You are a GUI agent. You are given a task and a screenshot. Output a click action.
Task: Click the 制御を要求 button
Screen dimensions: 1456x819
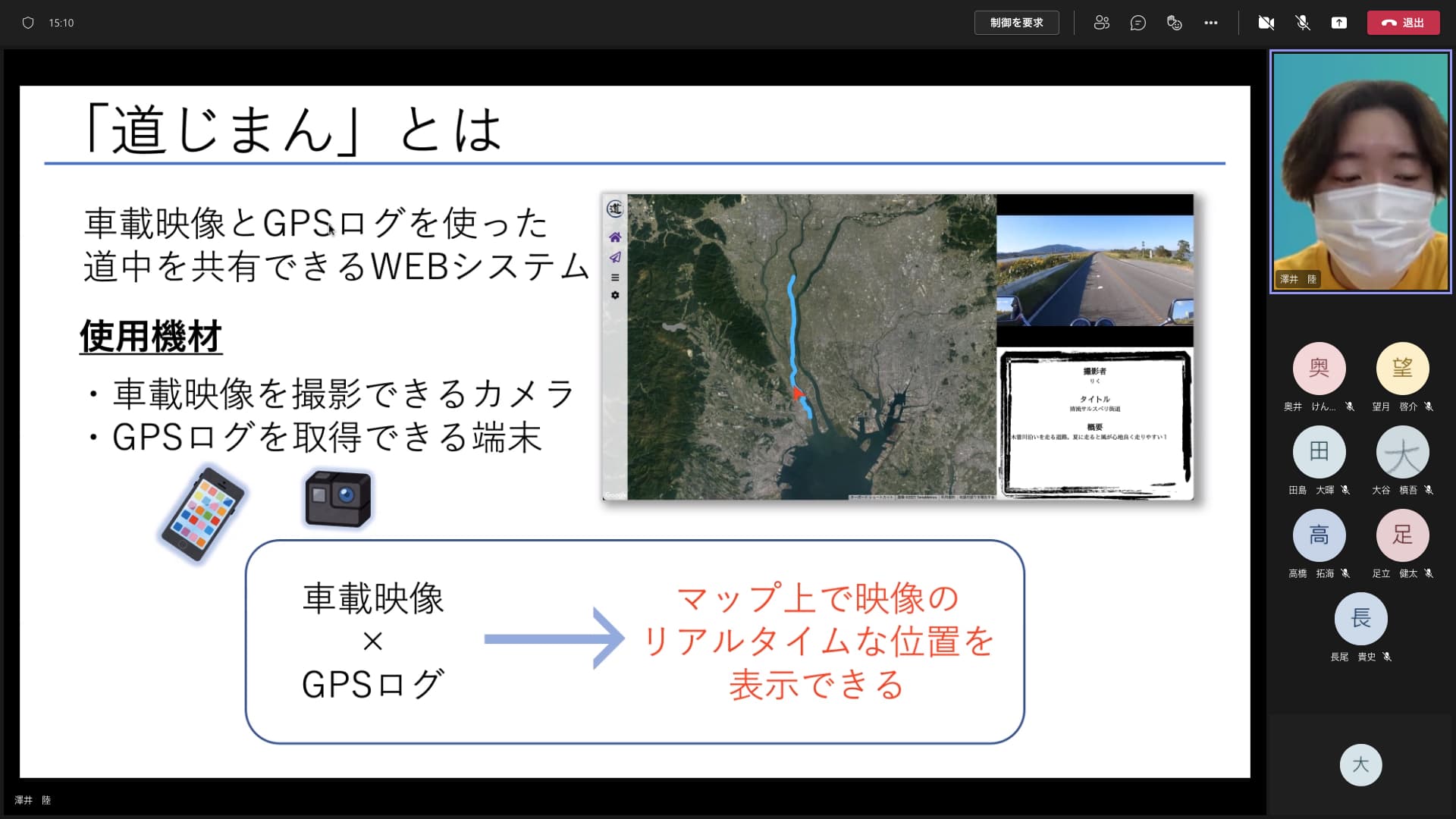pos(1016,23)
